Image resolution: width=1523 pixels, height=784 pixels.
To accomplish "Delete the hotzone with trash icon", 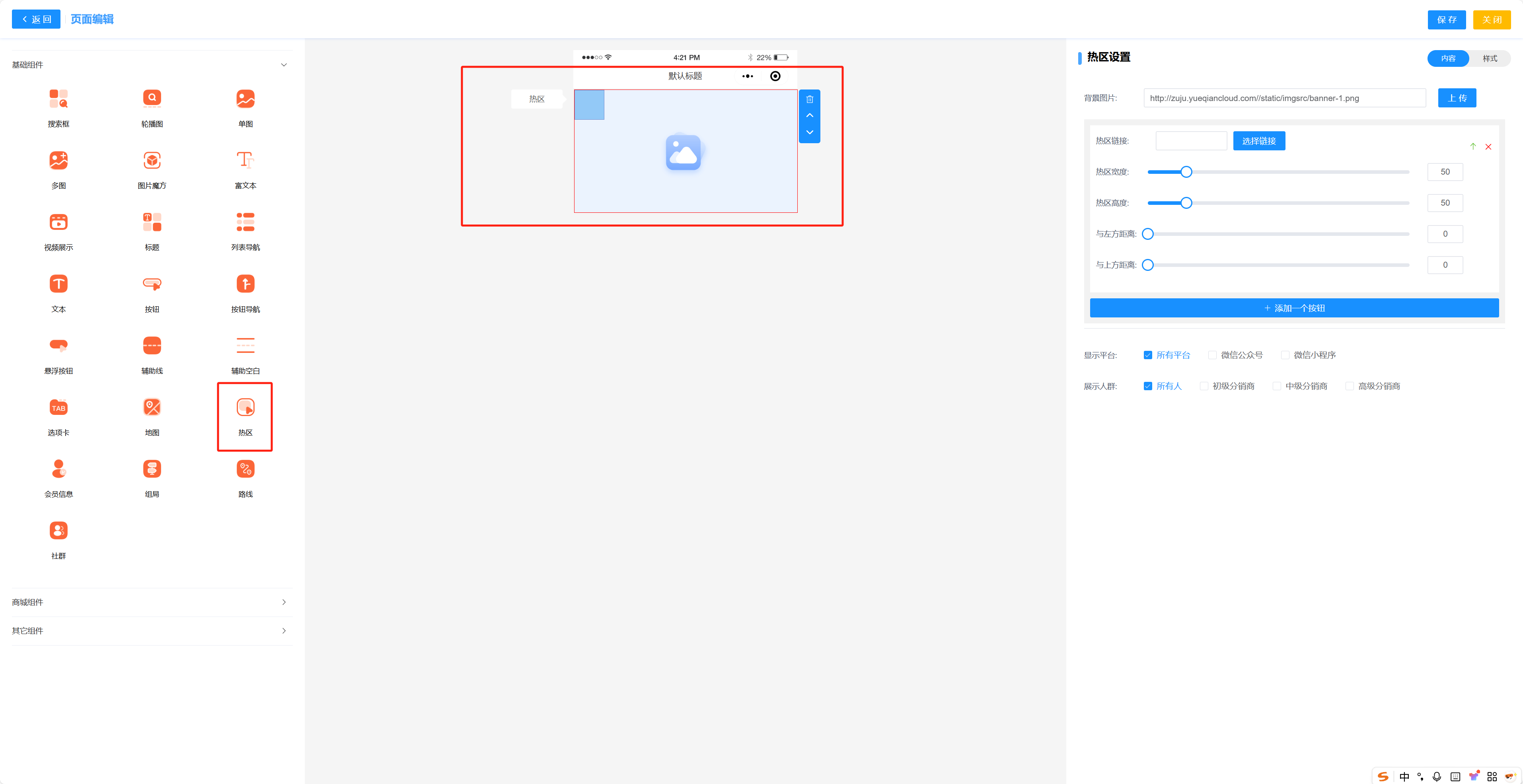I will coord(809,99).
